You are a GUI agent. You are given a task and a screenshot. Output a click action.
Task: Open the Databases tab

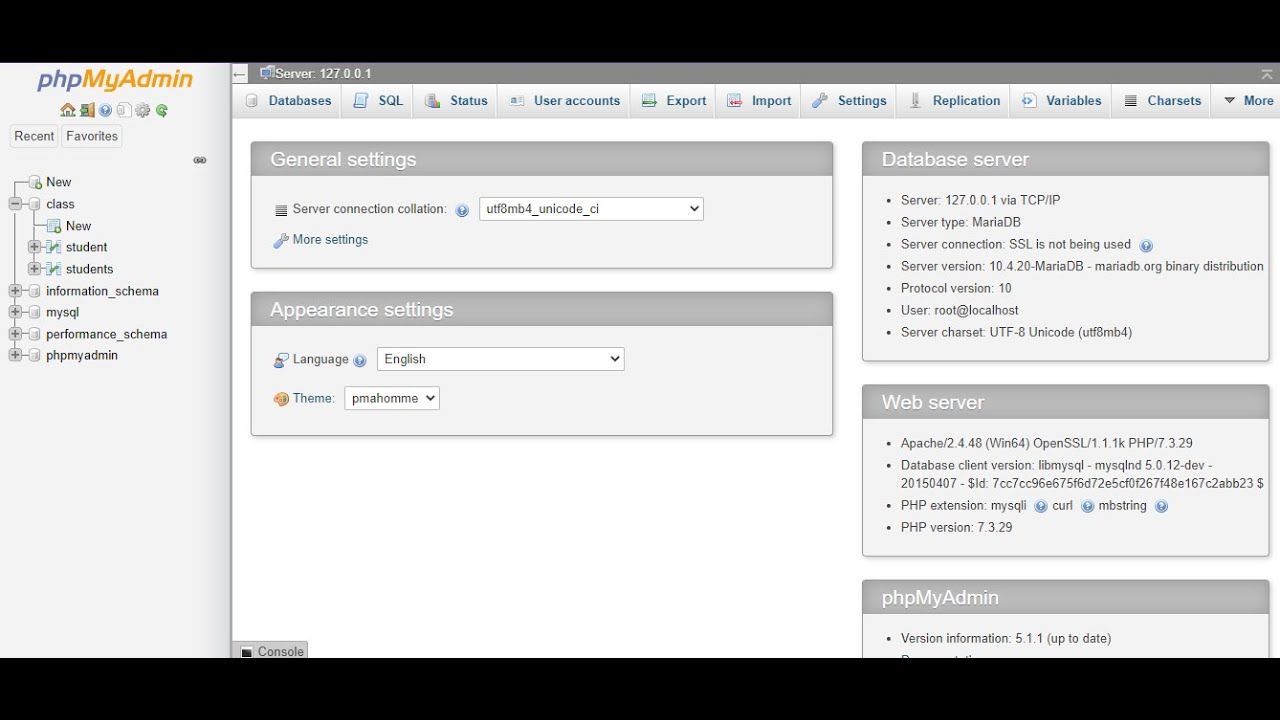288,101
